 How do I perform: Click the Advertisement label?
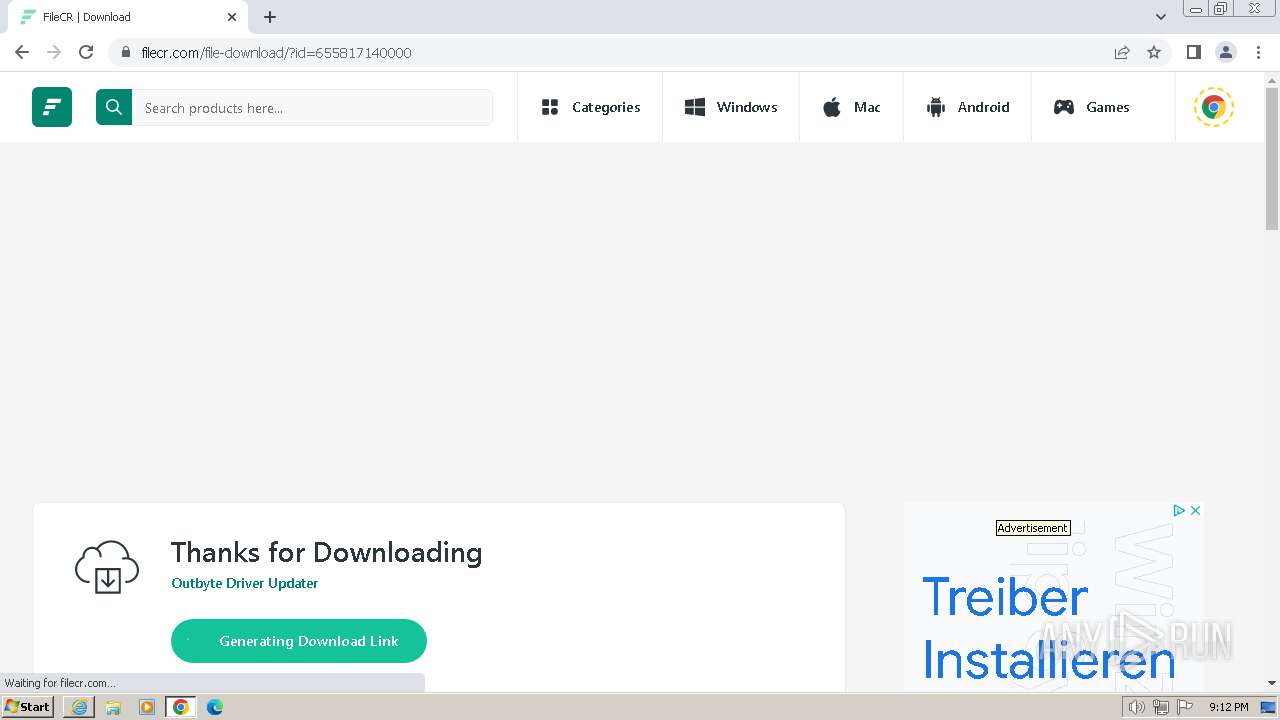coord(1033,528)
